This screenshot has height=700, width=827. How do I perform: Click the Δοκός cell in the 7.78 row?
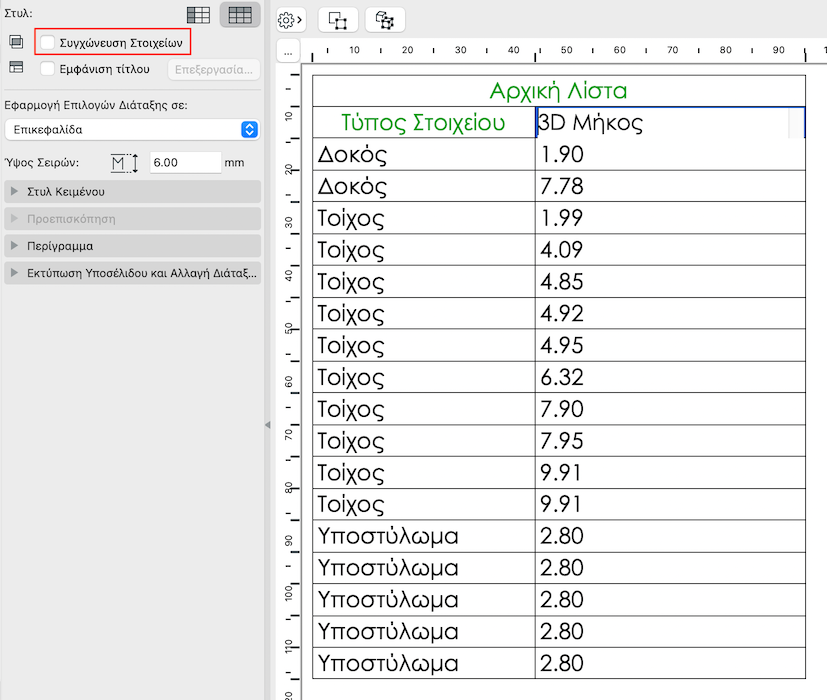pyautogui.click(x=424, y=186)
